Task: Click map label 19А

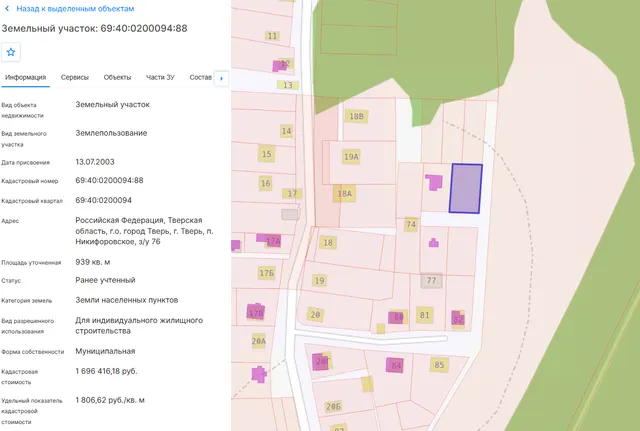Action: coord(351,157)
